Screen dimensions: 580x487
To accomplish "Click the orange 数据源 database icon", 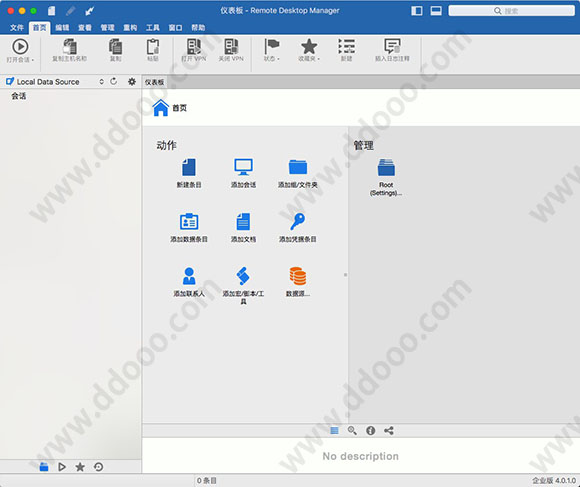I will click(x=298, y=276).
